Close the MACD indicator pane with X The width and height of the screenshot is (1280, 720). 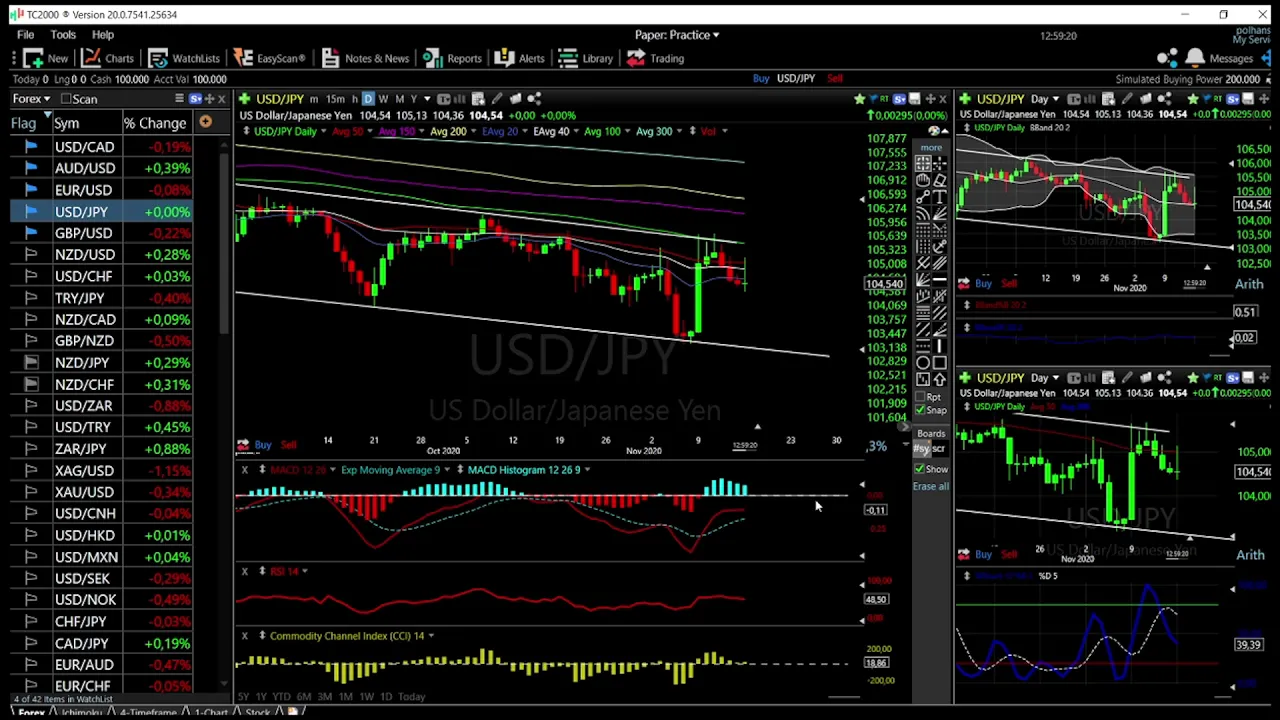[x=244, y=470]
